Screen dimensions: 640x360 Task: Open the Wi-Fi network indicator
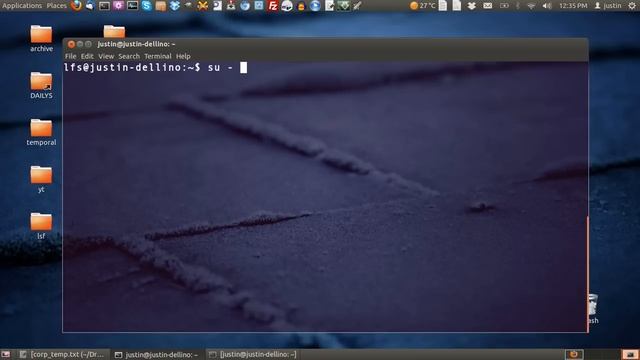pos(531,6)
